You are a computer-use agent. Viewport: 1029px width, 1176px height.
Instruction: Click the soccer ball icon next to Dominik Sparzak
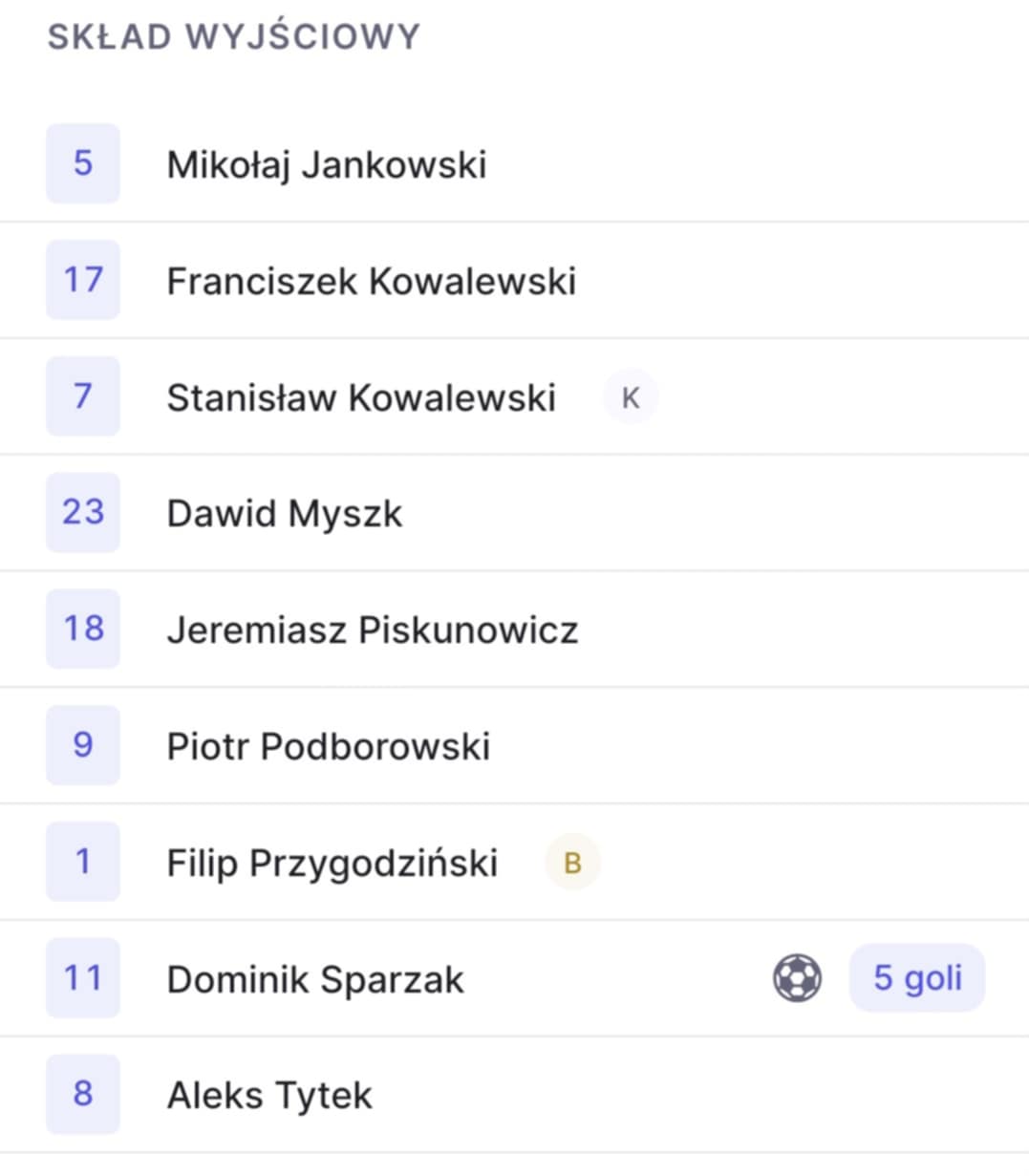tap(797, 979)
